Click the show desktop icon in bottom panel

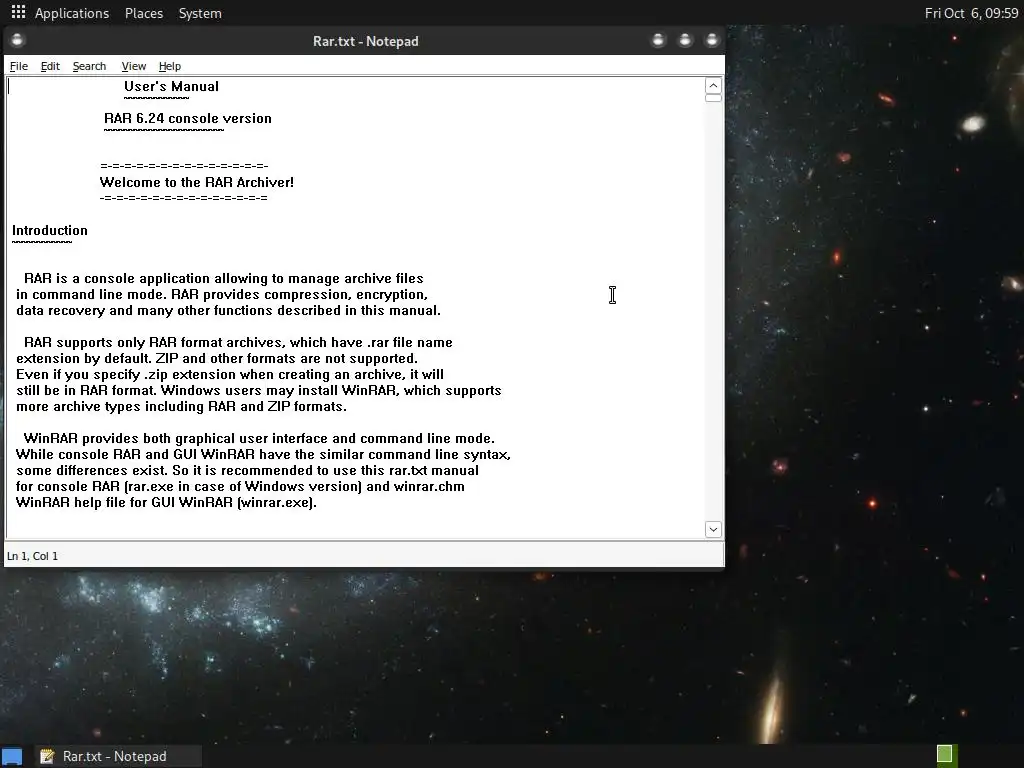12,756
